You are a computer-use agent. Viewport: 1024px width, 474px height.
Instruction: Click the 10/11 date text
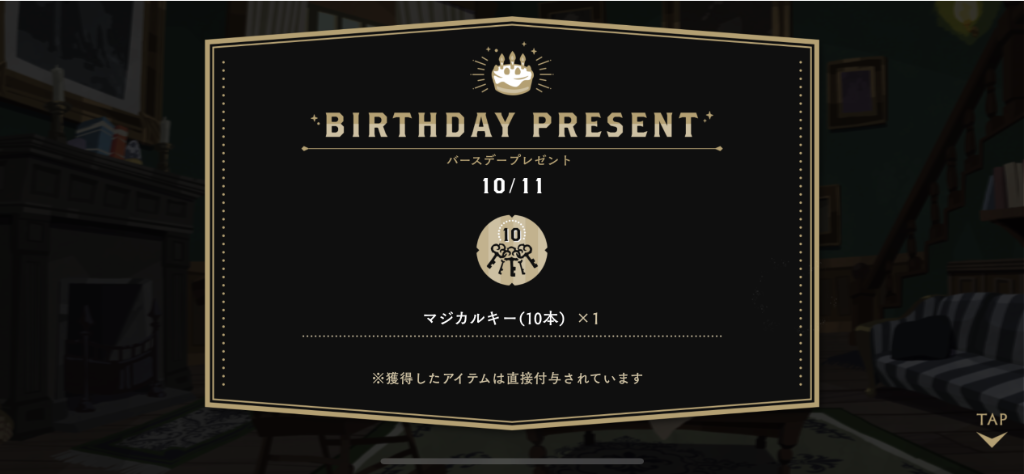click(513, 187)
